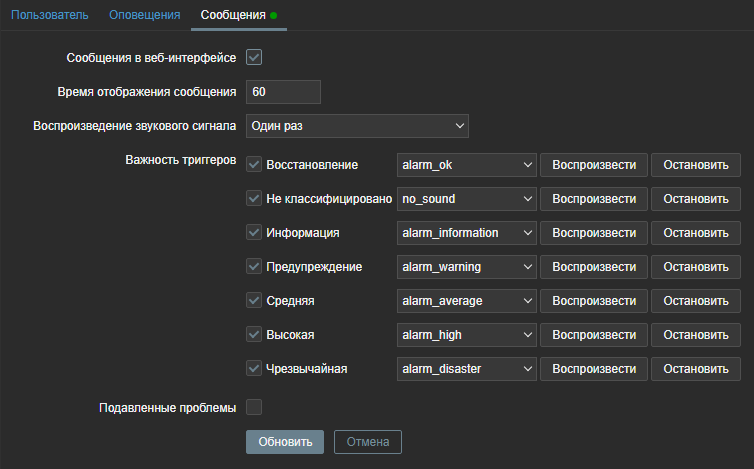
Task: Uncheck the Восстановление severity checkbox
Action: pyautogui.click(x=254, y=165)
